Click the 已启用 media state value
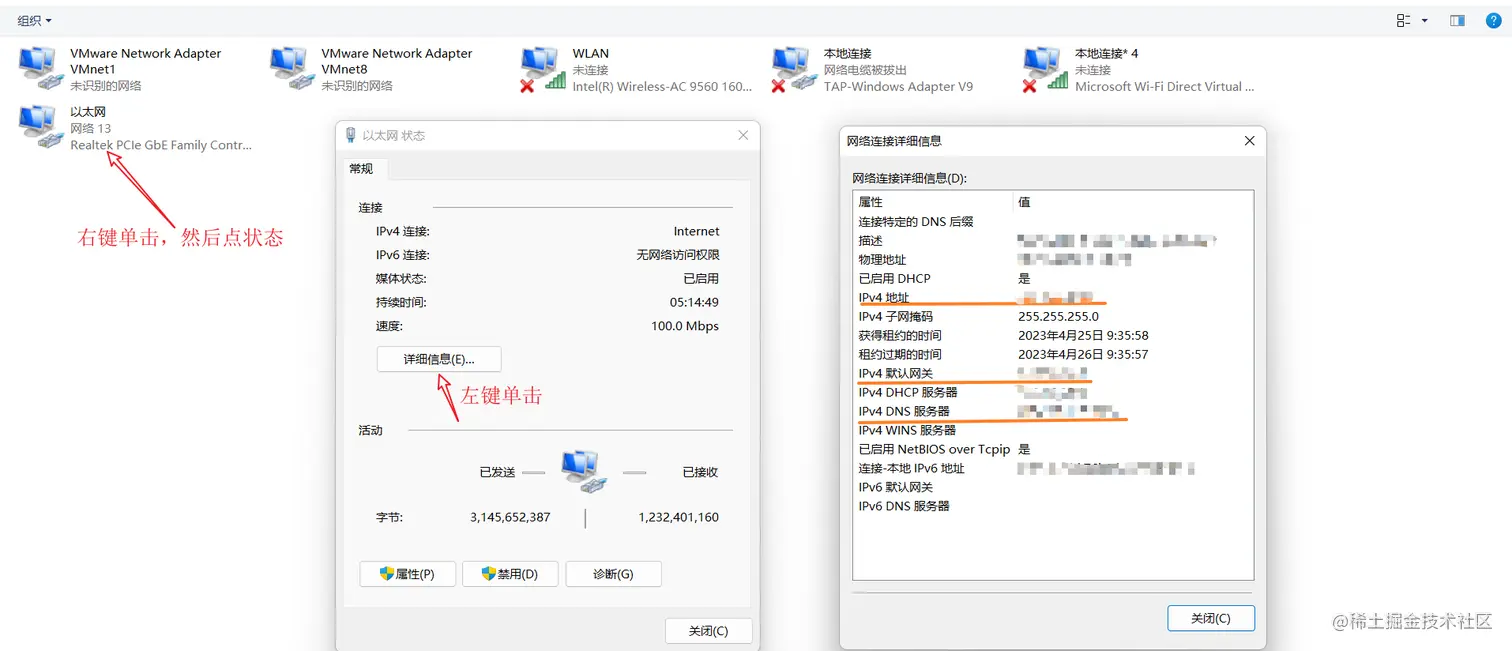The image size is (1512, 651). coord(701,279)
